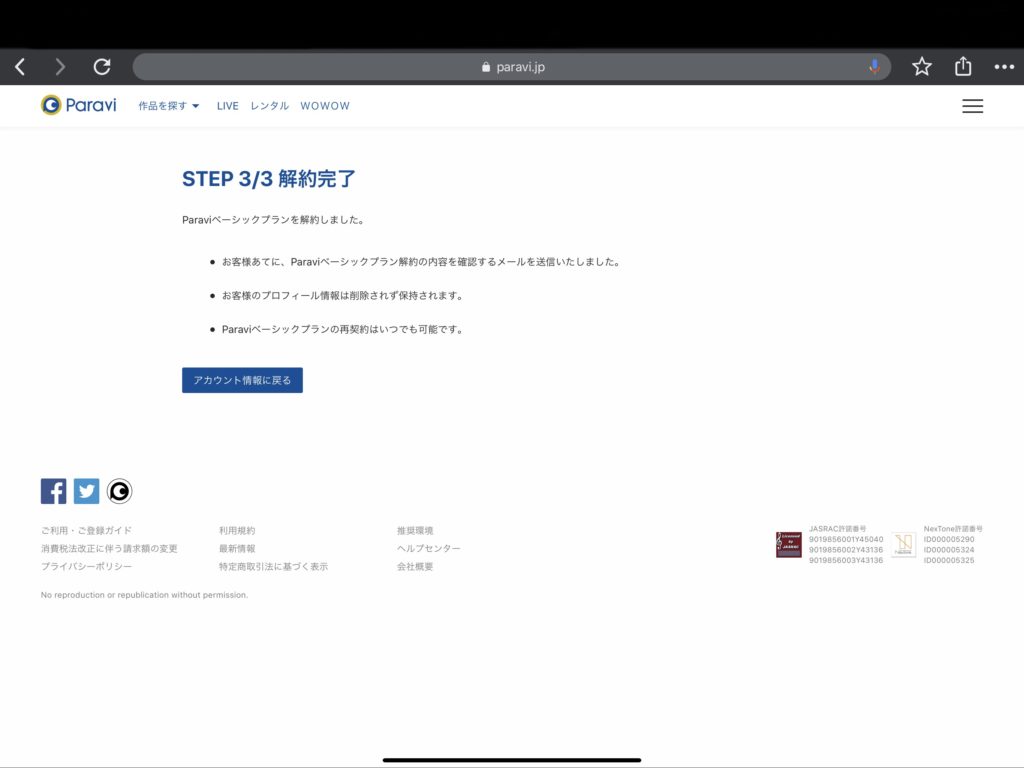Open the WOWOW section
This screenshot has height=768, width=1024.
pyautogui.click(x=325, y=106)
